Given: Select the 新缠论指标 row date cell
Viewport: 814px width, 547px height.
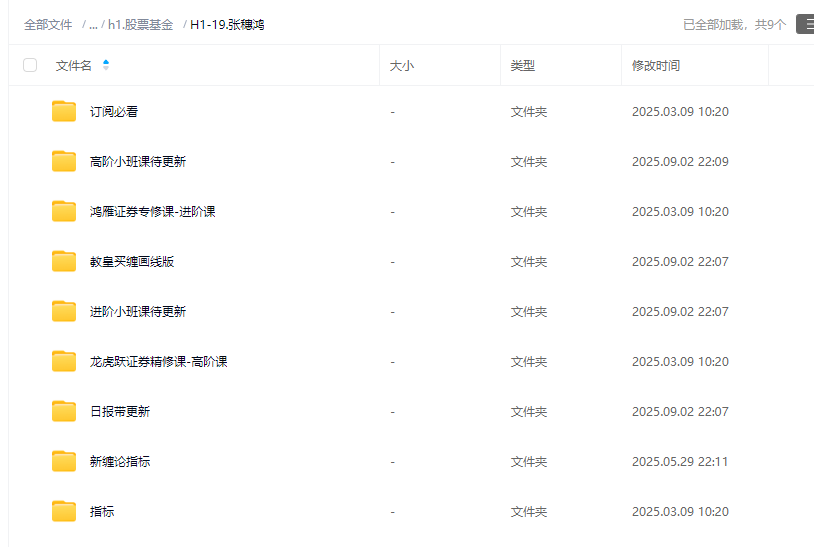Looking at the screenshot, I should (x=679, y=462).
